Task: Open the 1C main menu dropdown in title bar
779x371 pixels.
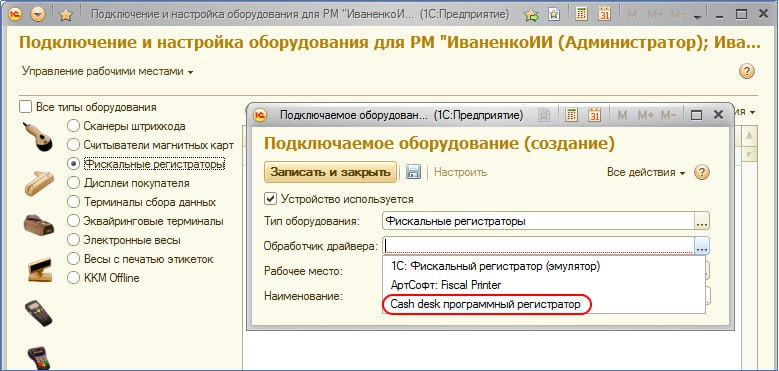Action: (x=38, y=15)
